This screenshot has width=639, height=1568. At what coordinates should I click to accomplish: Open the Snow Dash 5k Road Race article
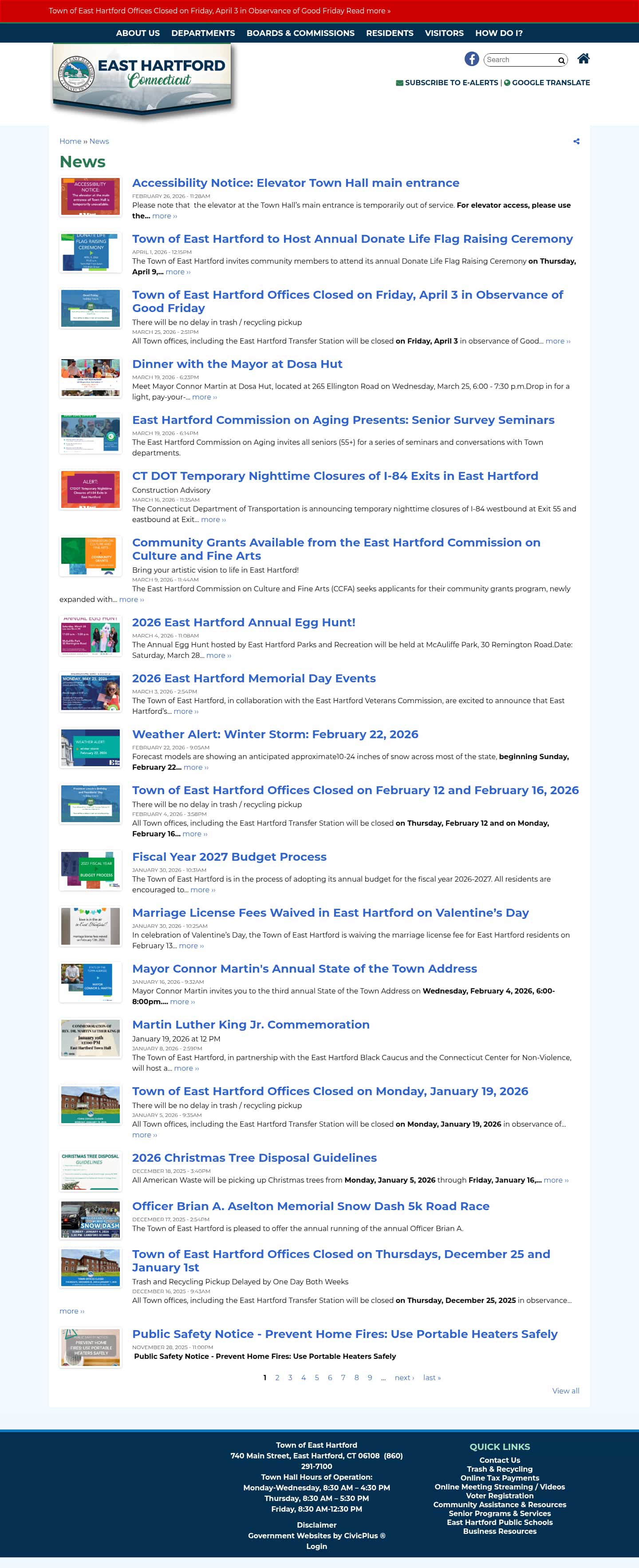pyautogui.click(x=311, y=1206)
